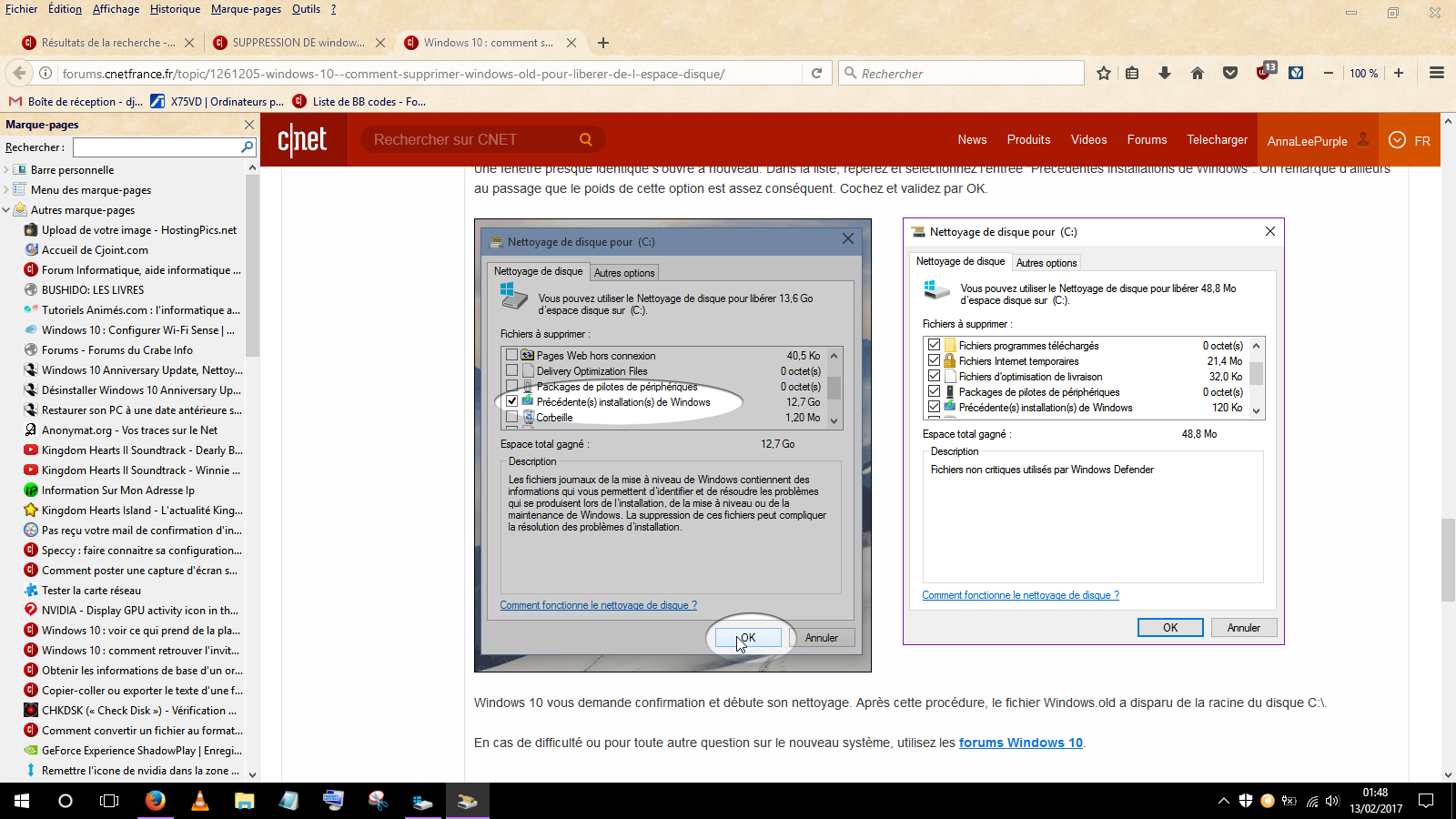Open the volume icon in system tray
This screenshot has height=819, width=1456.
pyautogui.click(x=1332, y=802)
